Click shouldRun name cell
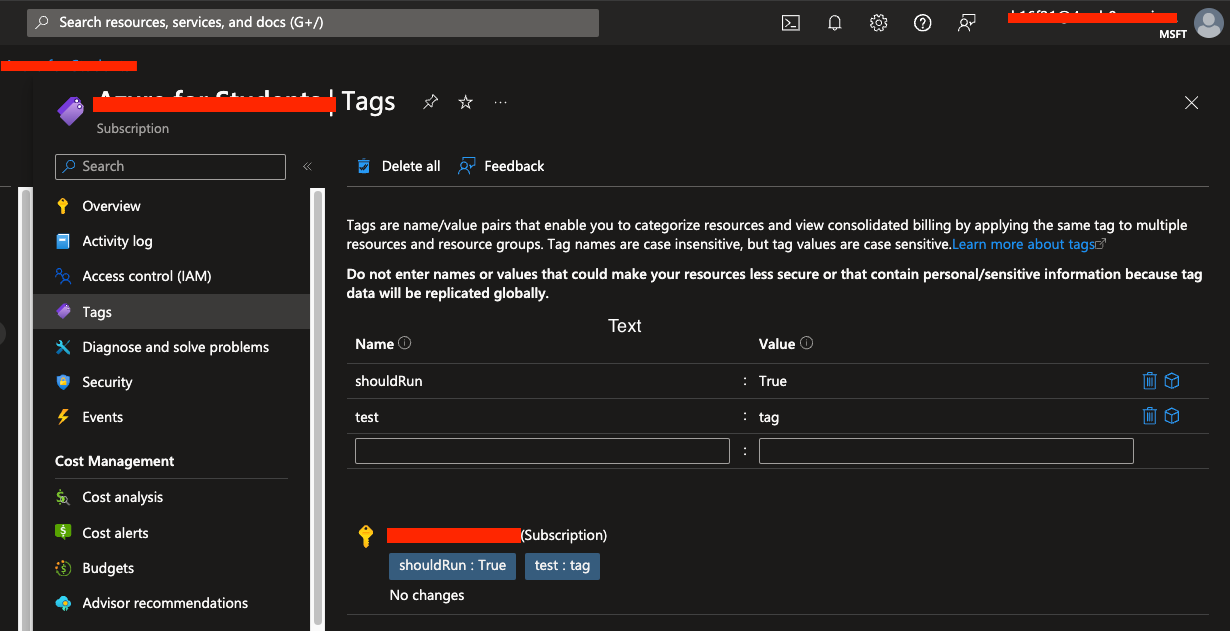This screenshot has height=631, width=1230. click(389, 381)
